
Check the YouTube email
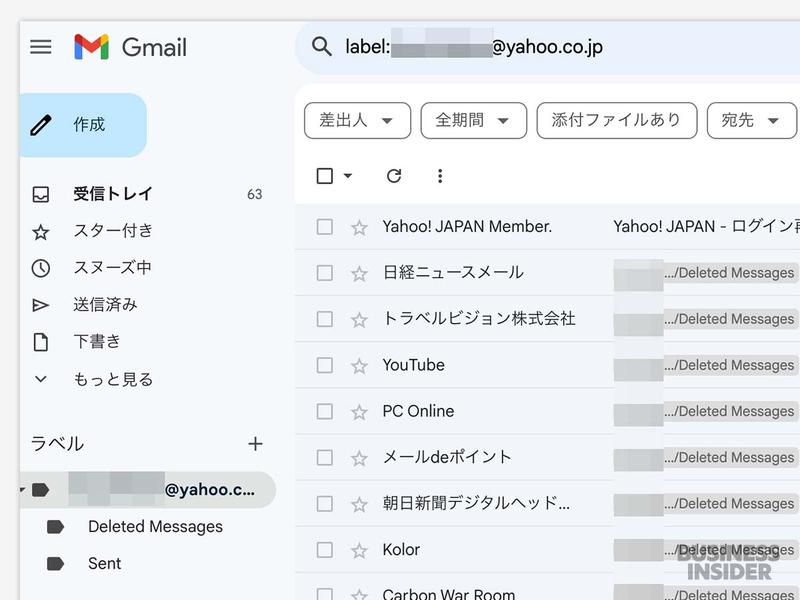coord(324,365)
